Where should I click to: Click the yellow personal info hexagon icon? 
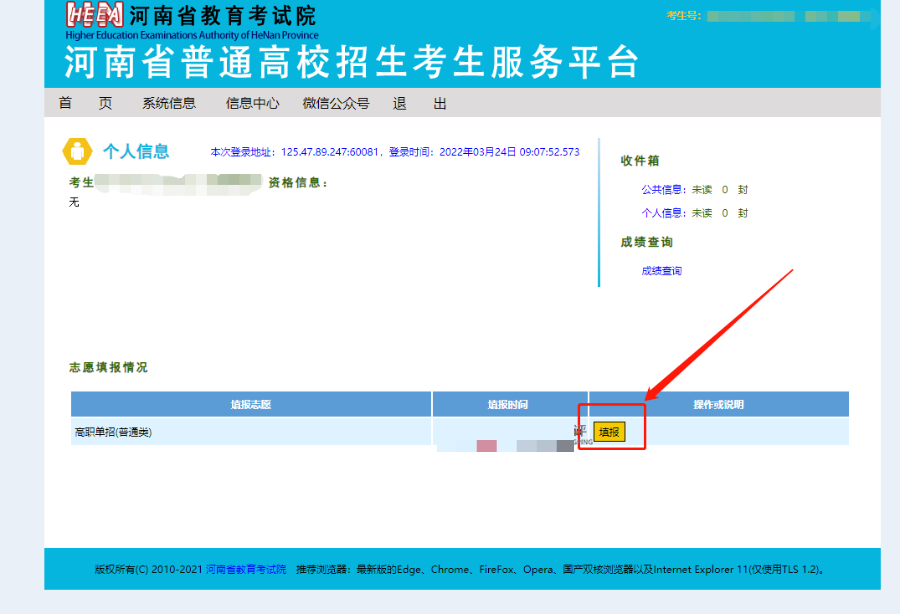[77, 151]
